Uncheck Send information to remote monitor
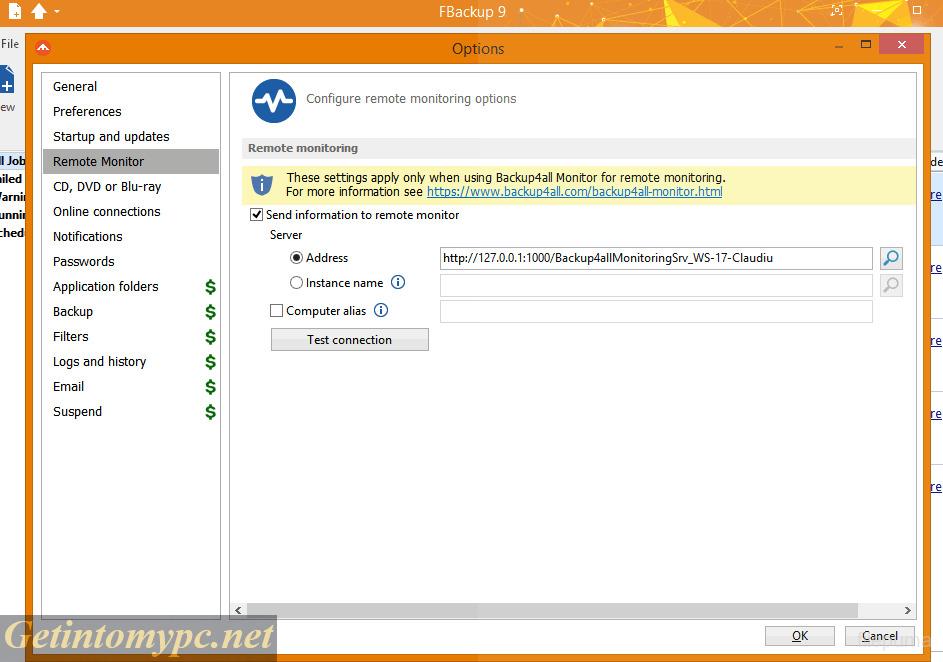 tap(257, 215)
